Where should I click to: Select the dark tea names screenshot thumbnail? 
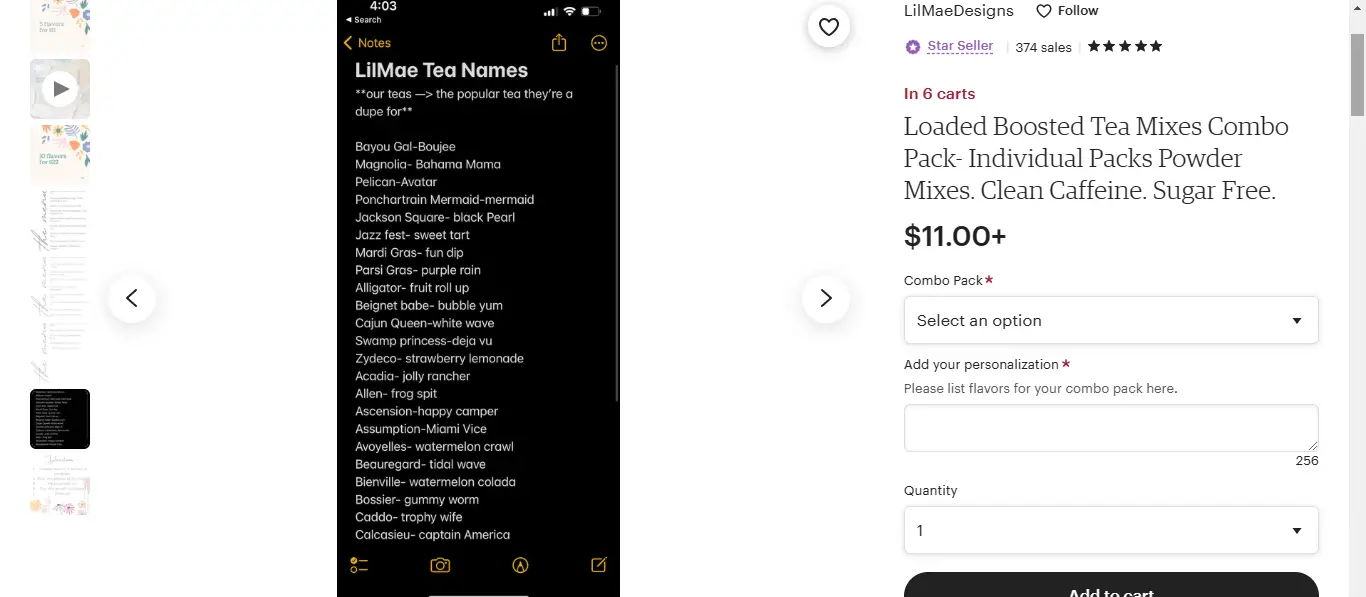coord(59,418)
